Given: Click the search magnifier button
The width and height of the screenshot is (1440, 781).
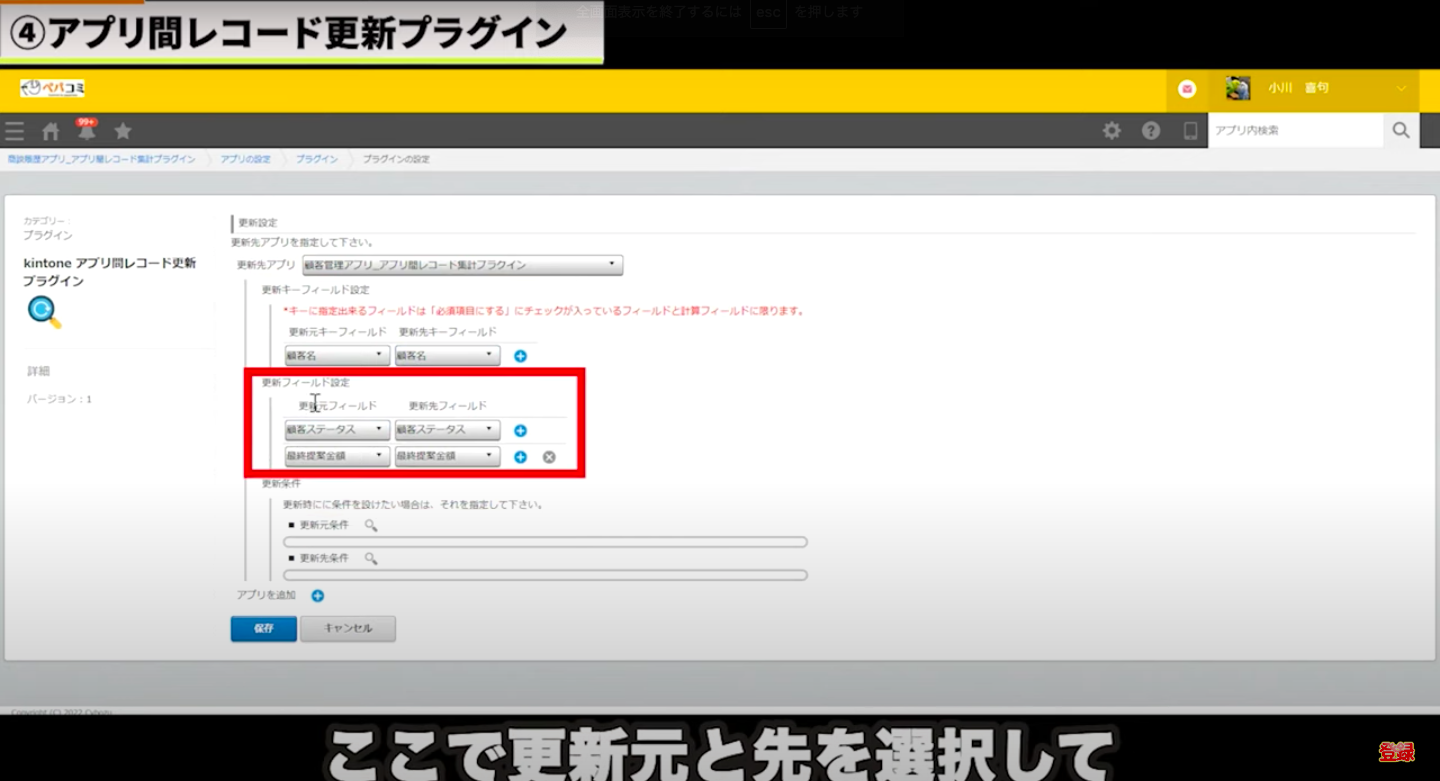Looking at the screenshot, I should pyautogui.click(x=1401, y=130).
